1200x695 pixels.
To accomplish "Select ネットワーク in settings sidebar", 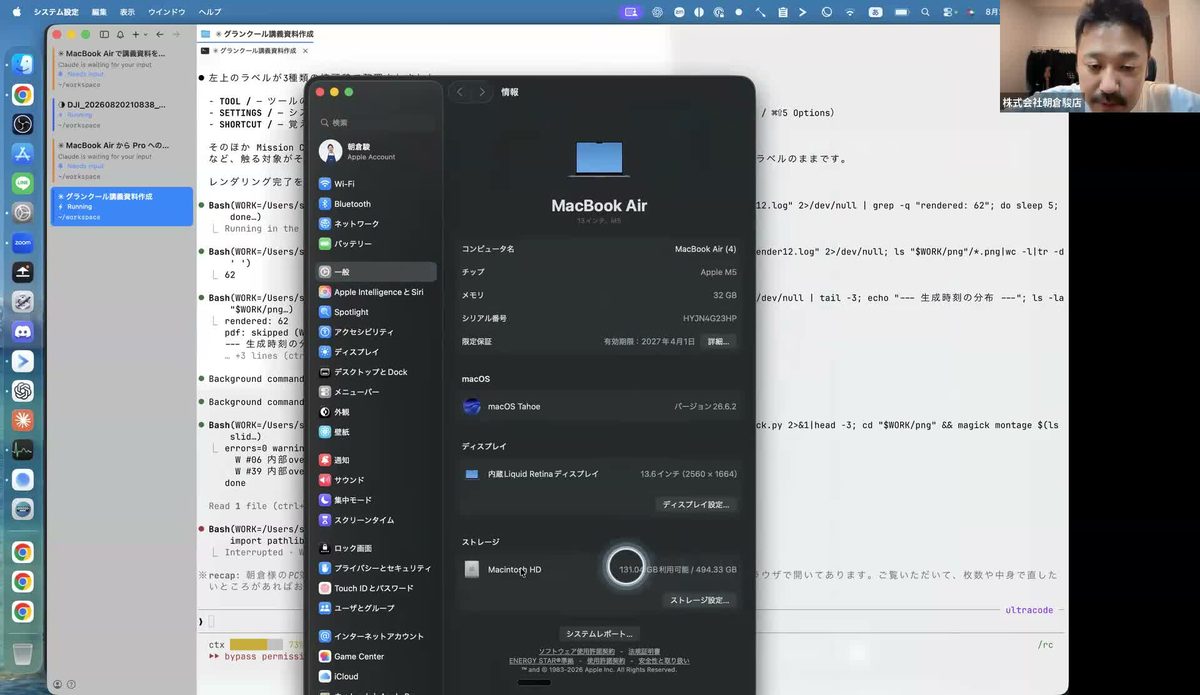I will [x=376, y=224].
